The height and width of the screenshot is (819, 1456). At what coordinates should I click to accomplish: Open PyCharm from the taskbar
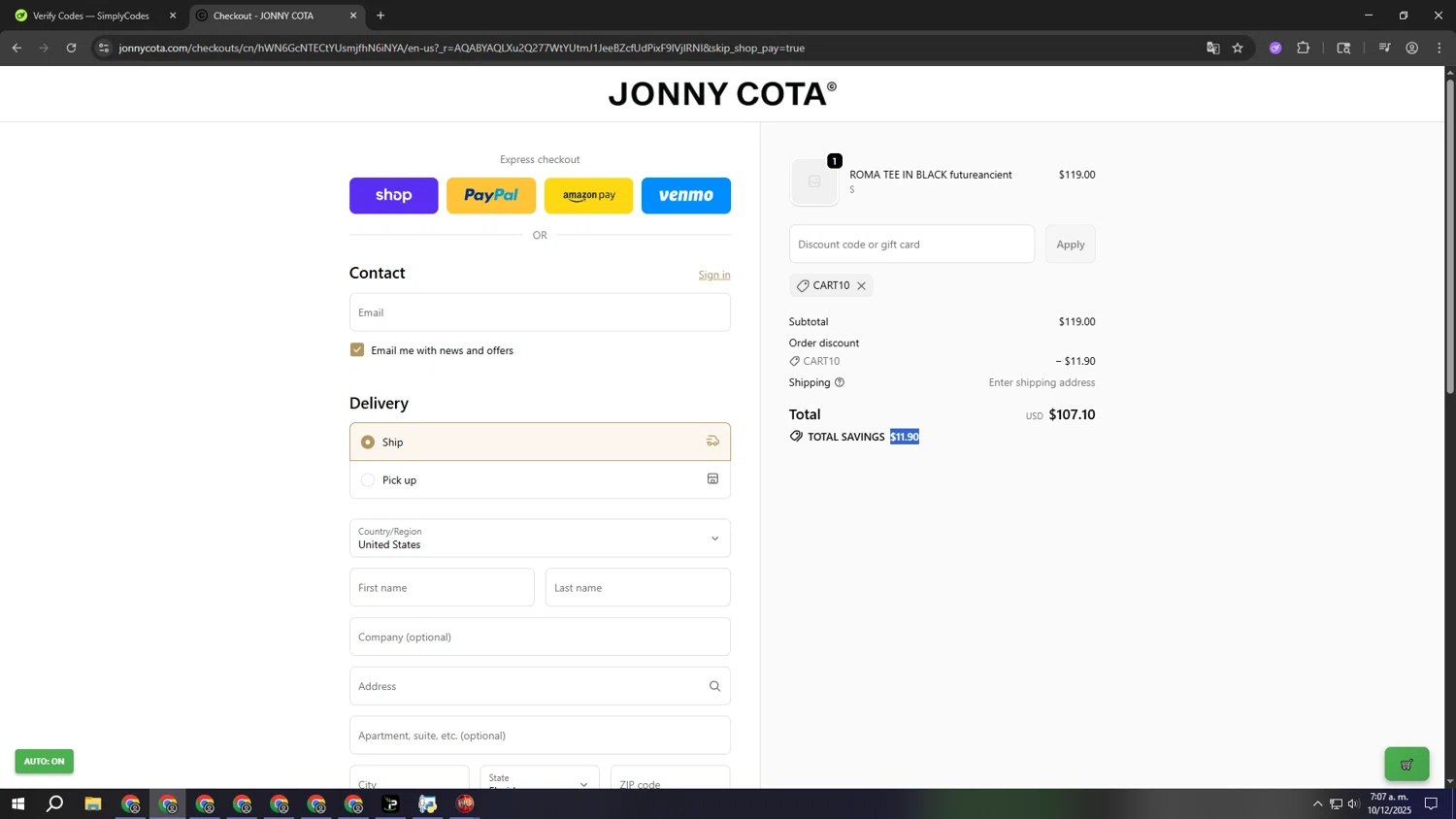click(x=391, y=804)
